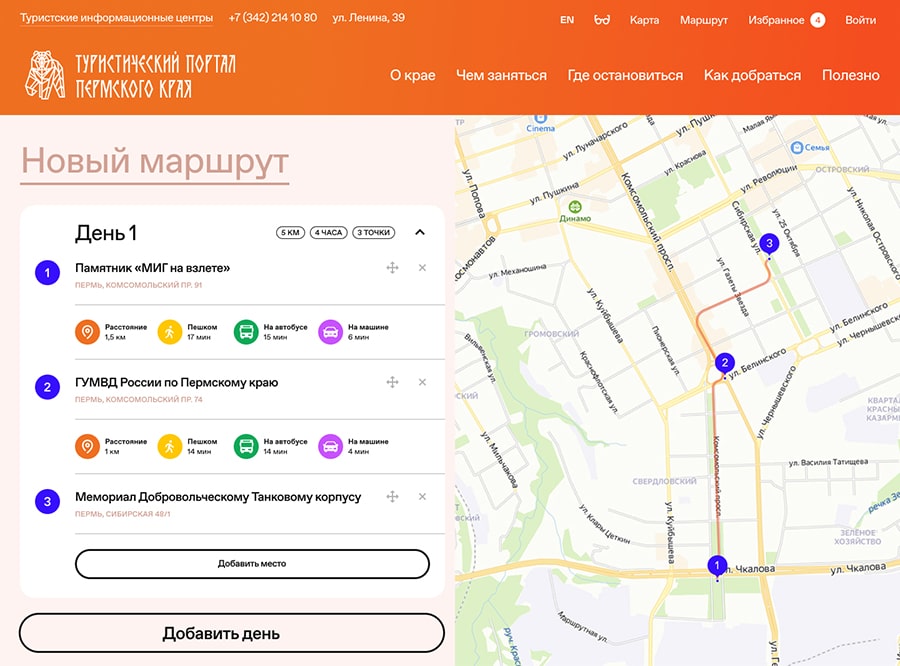Click map marker 3 on the map
The image size is (900, 666).
pos(768,243)
